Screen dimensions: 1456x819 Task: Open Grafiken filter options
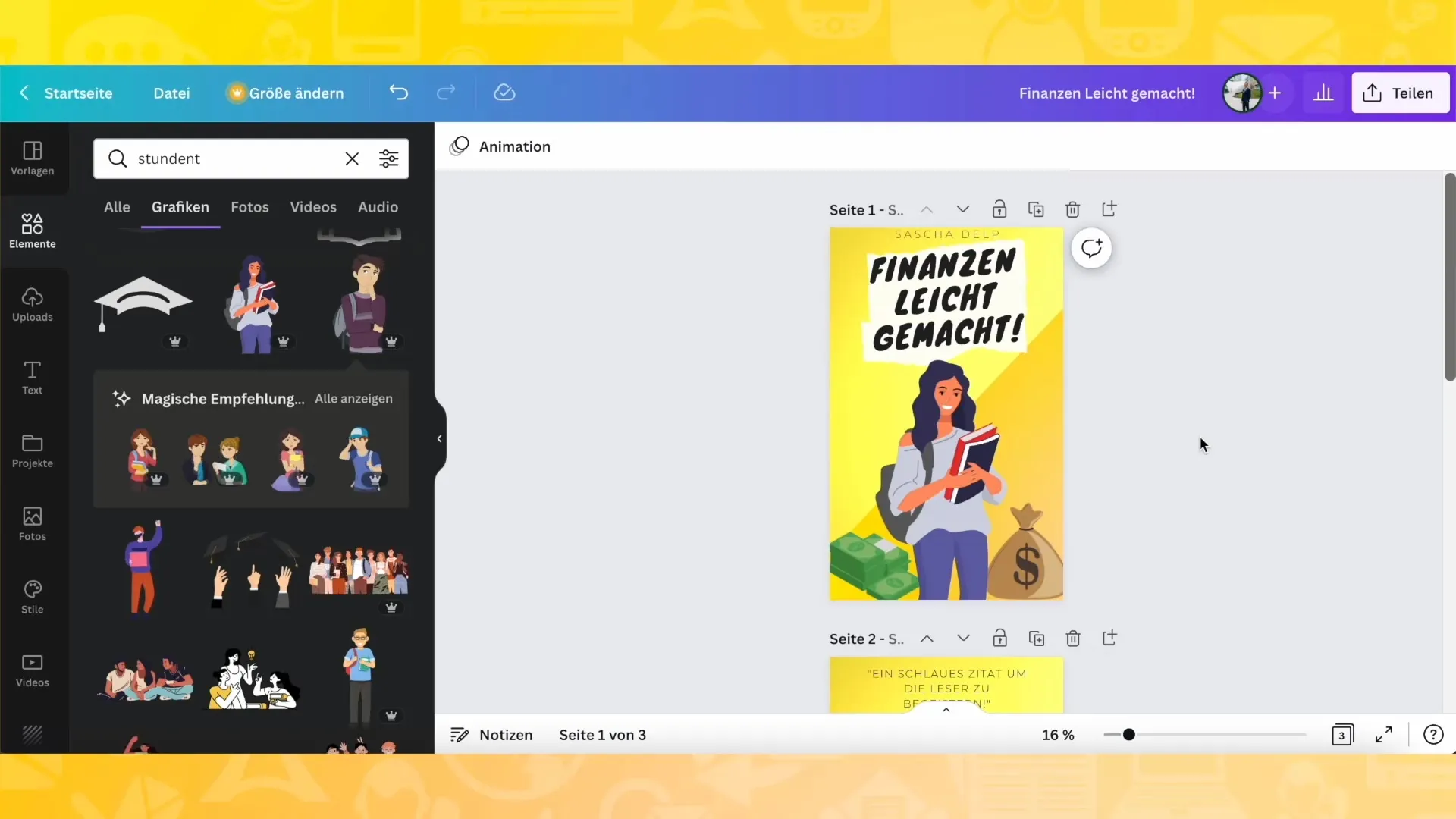tap(389, 158)
